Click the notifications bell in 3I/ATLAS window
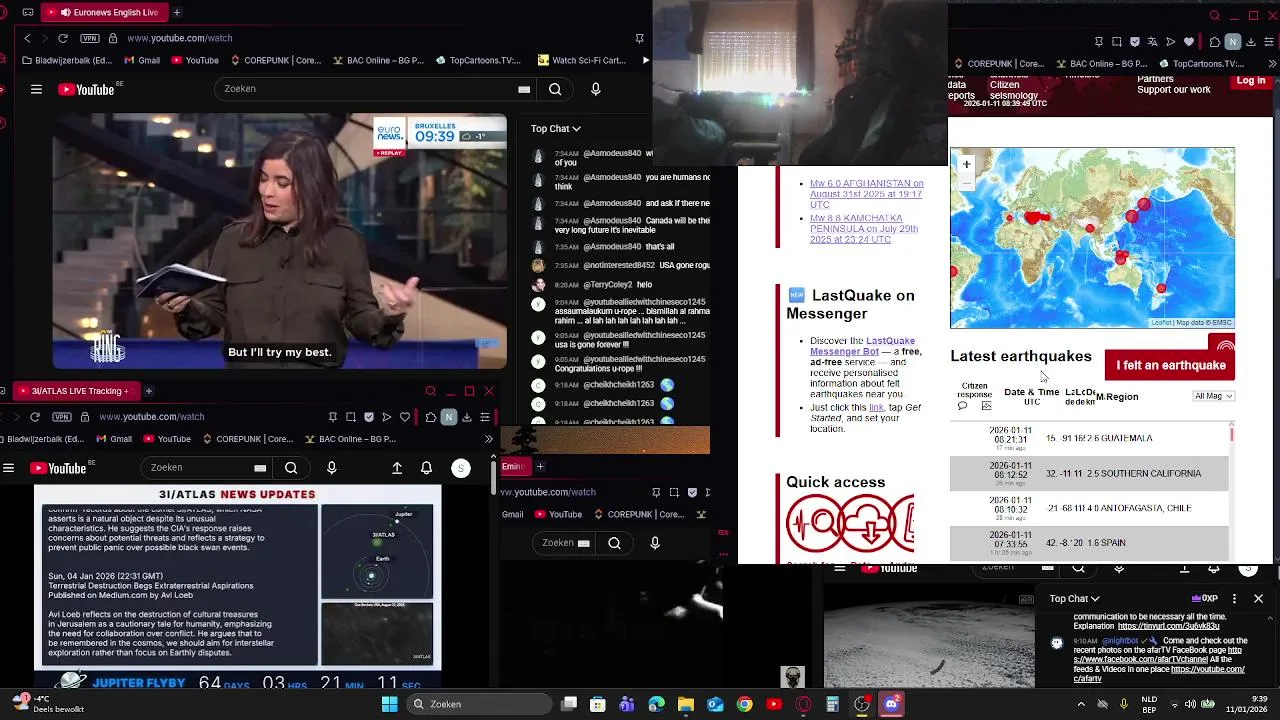The width and height of the screenshot is (1280, 720). click(x=426, y=468)
